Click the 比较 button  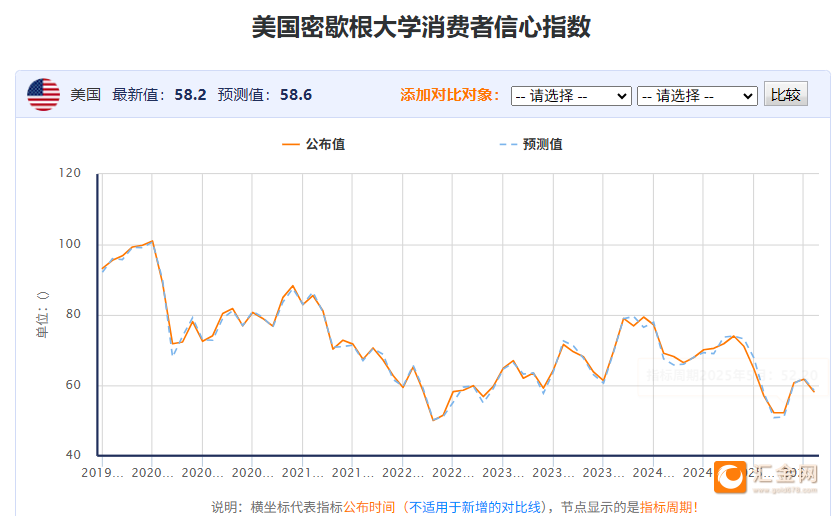tap(786, 94)
